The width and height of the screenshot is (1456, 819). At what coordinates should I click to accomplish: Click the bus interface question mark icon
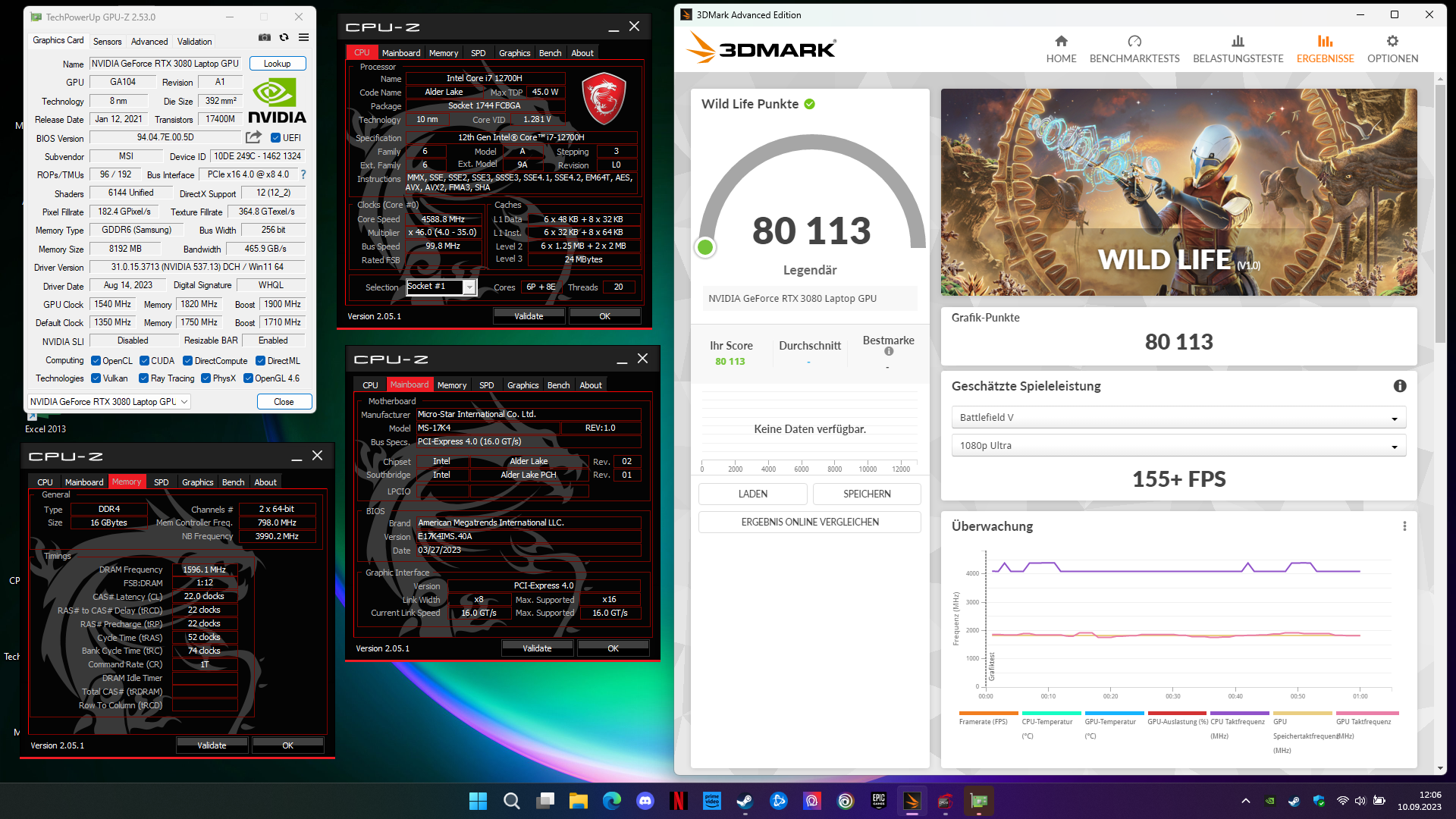303,174
